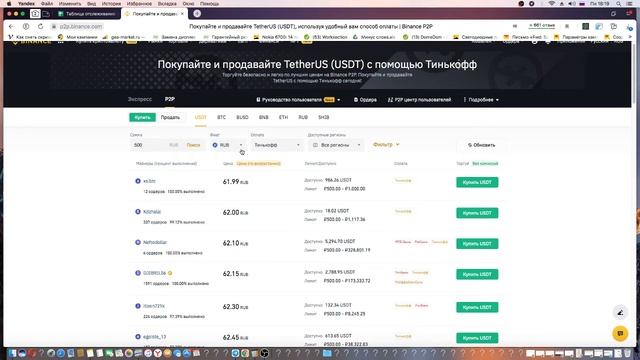Open the Тинькофф payment method dropdown

tap(277, 145)
